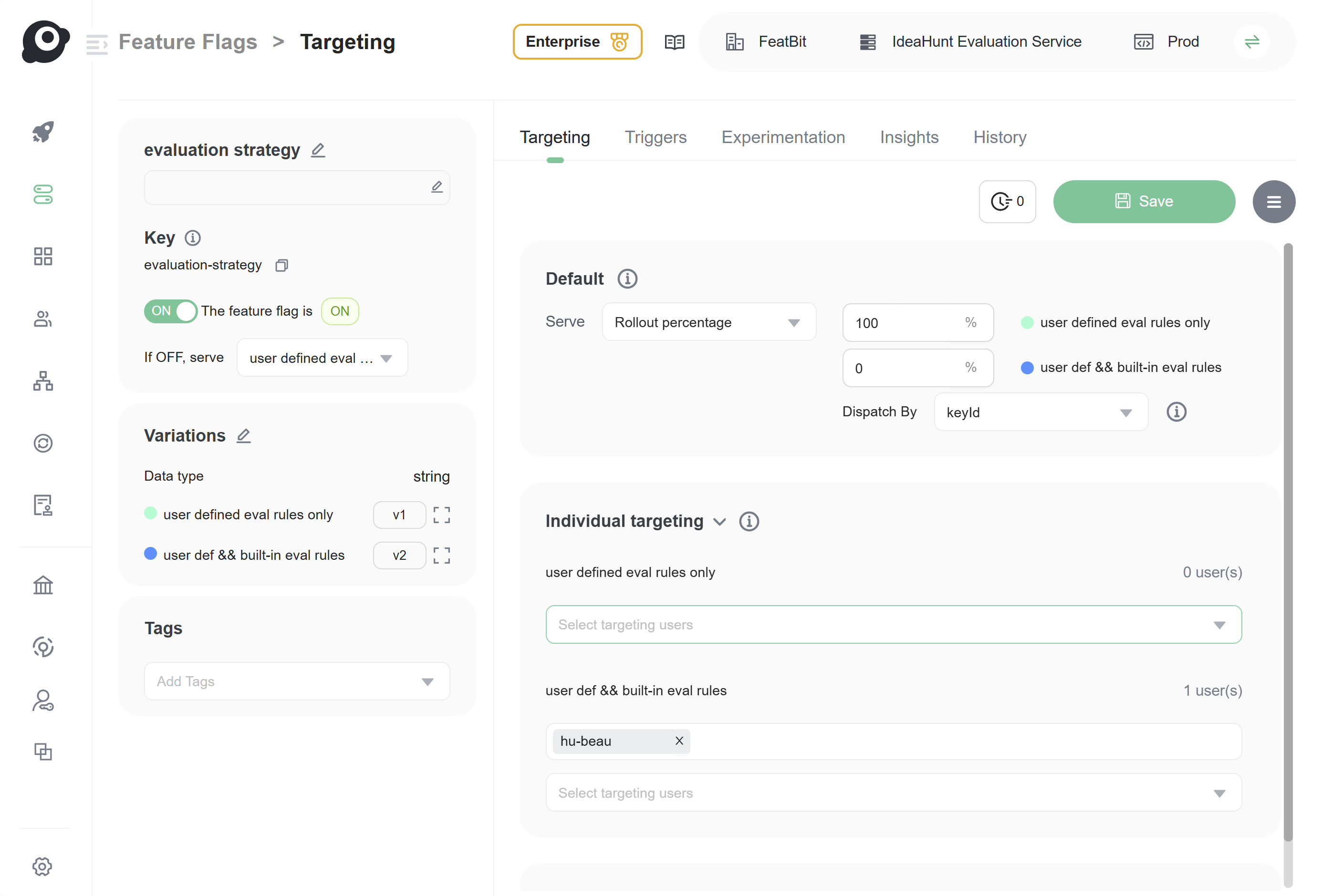Copy the evaluation-strategy key with copy icon

(281, 266)
